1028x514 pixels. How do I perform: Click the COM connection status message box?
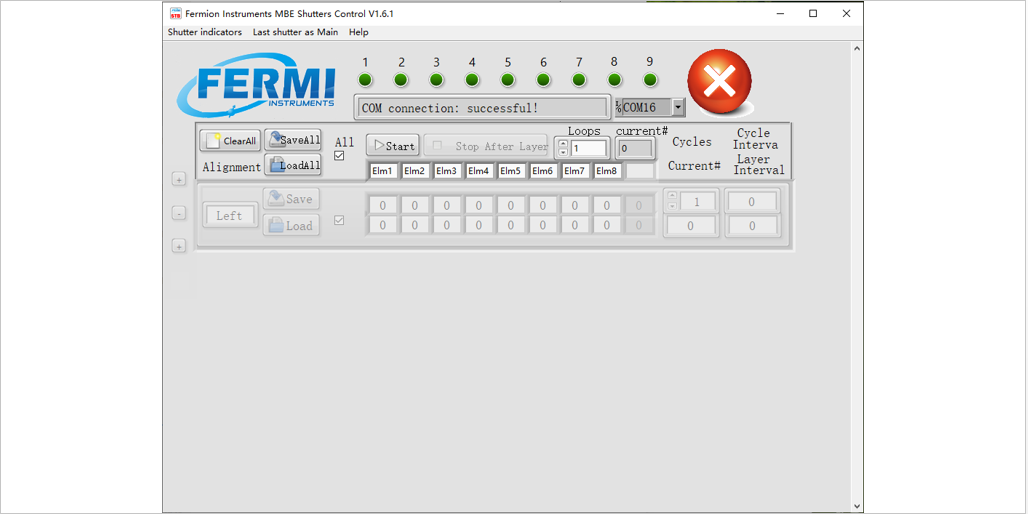[481, 108]
